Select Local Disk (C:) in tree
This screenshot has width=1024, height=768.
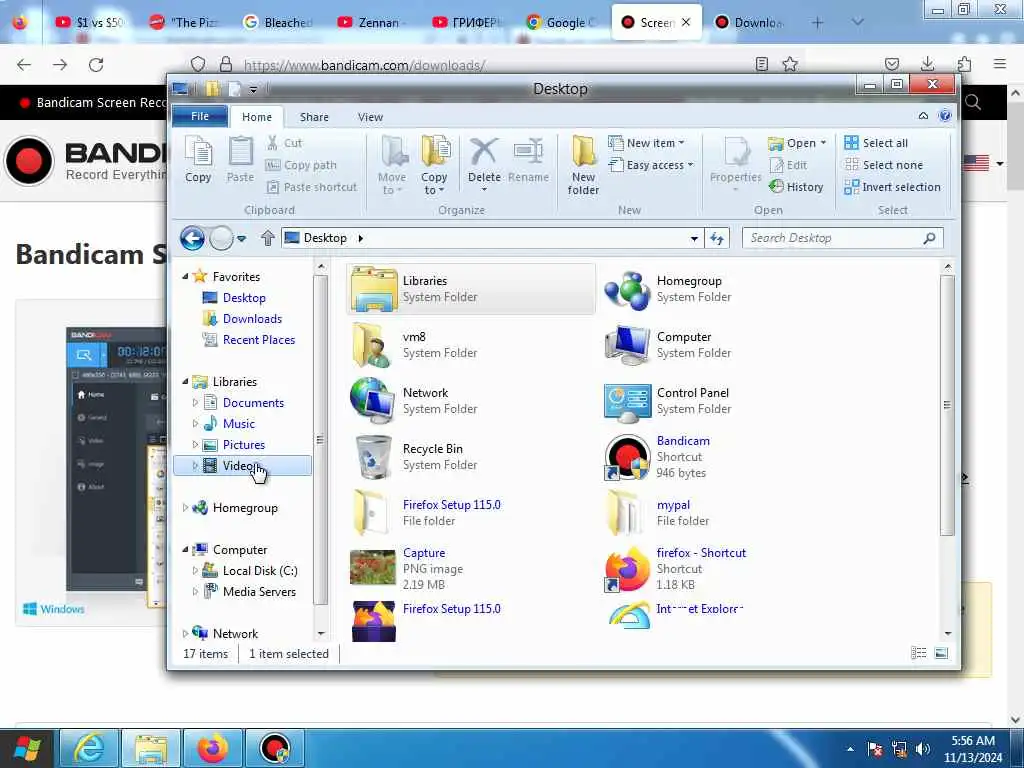click(x=260, y=571)
